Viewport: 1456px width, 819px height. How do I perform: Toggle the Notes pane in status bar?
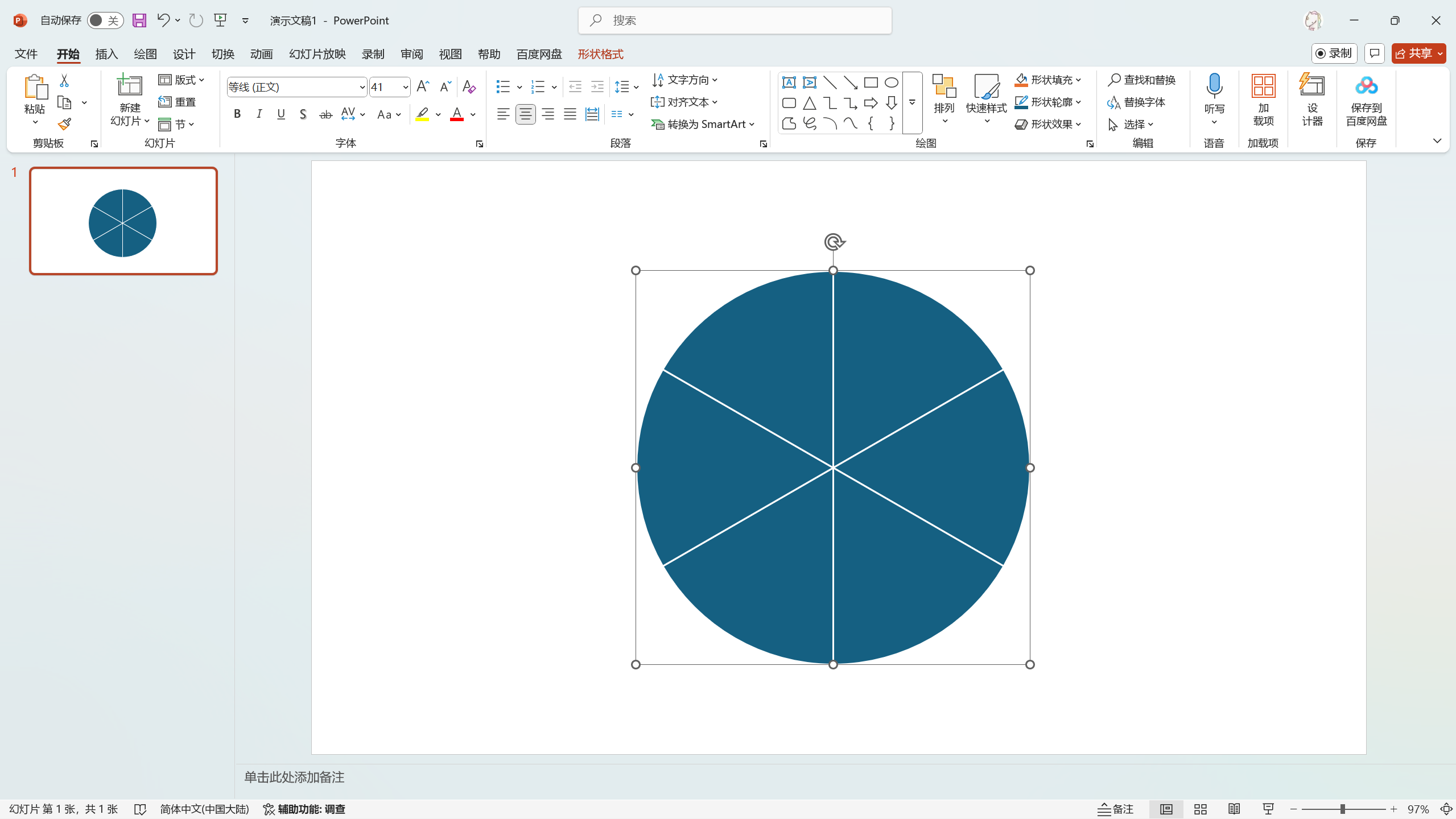tap(1116, 809)
